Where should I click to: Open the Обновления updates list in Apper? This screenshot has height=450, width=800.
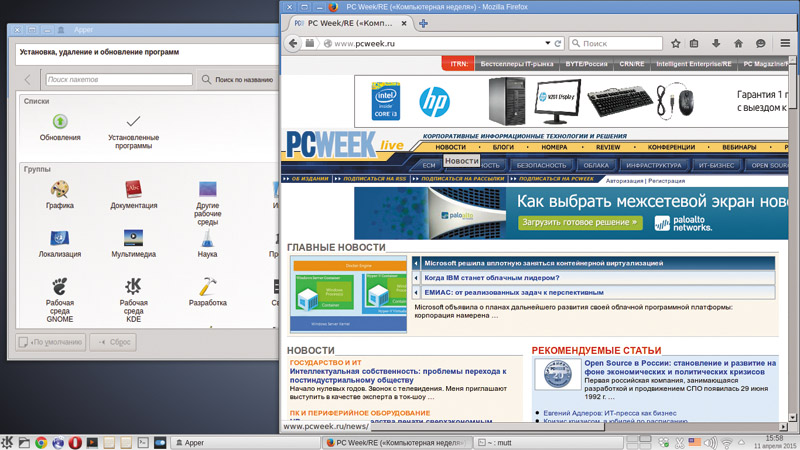(60, 128)
